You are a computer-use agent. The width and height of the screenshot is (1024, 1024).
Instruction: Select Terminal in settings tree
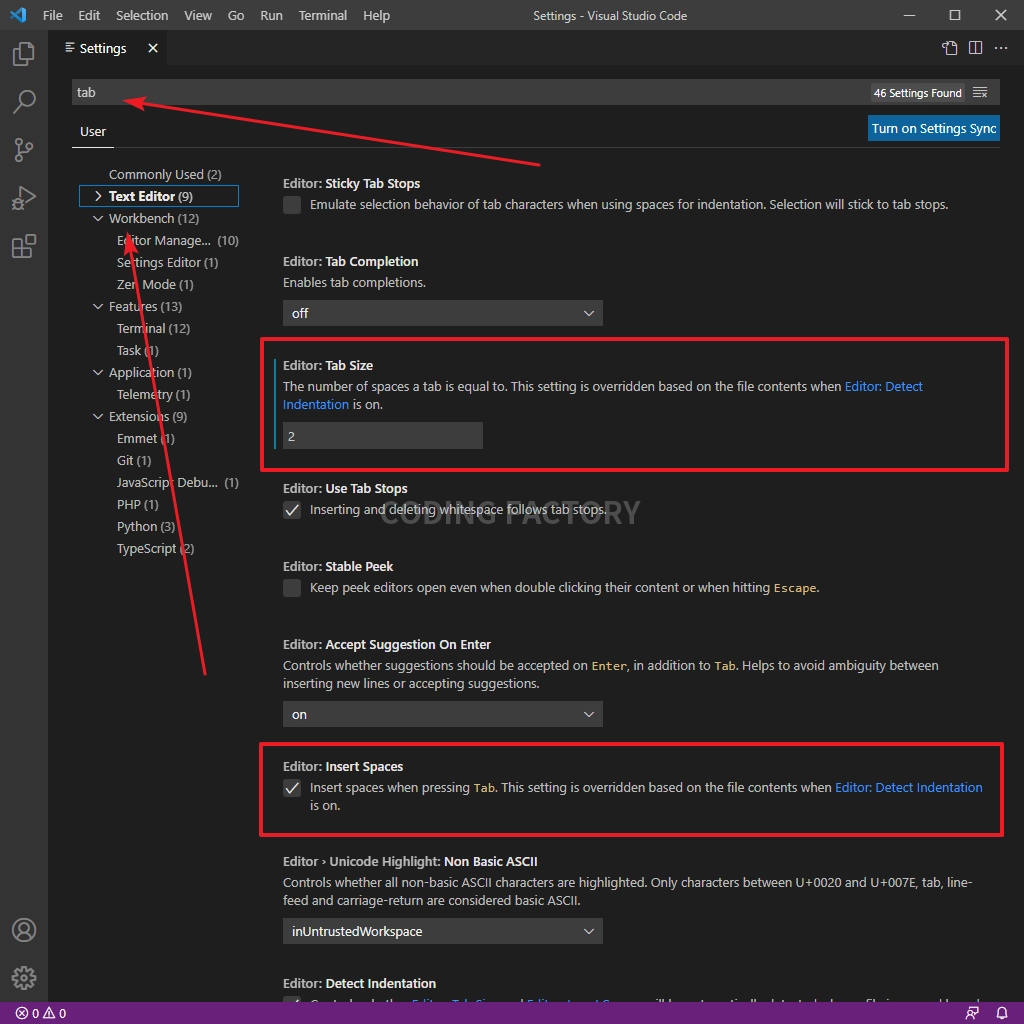[x=153, y=328]
